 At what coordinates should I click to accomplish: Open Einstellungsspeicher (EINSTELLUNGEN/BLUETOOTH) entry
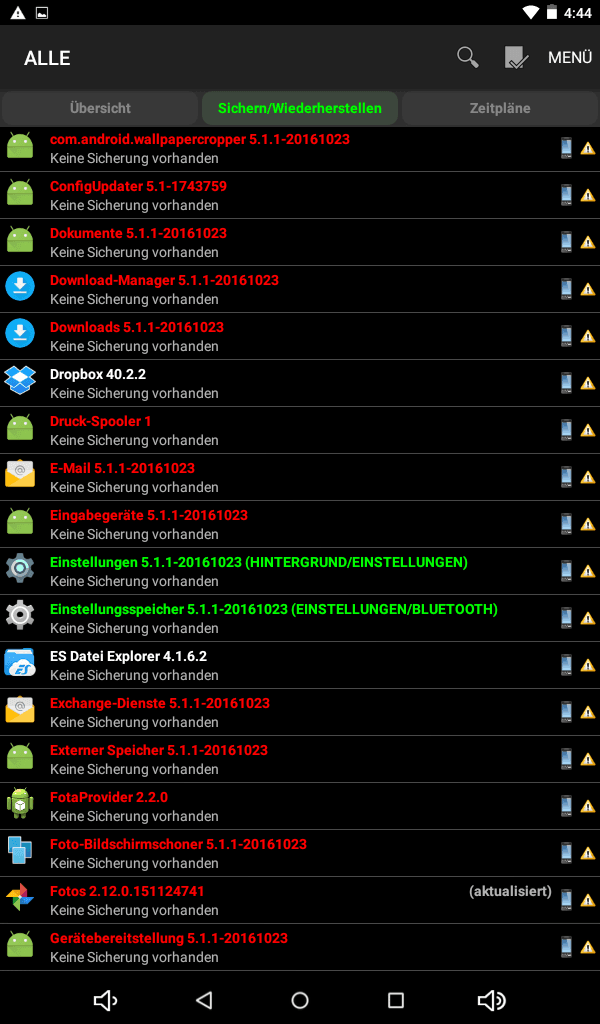coord(300,618)
